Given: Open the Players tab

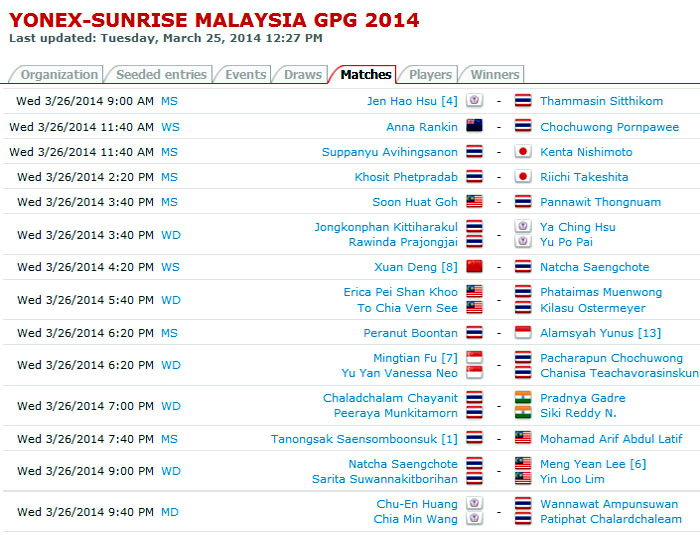Looking at the screenshot, I should pyautogui.click(x=430, y=75).
